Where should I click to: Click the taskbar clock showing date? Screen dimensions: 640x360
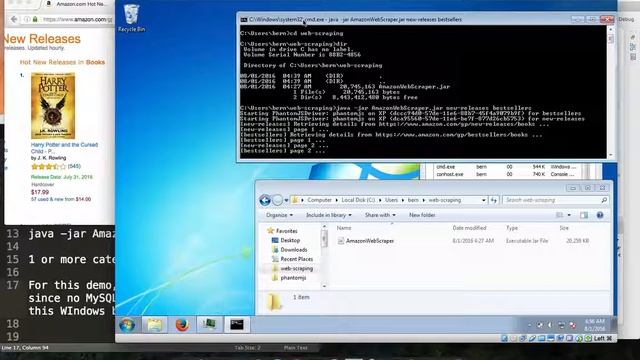click(x=594, y=325)
